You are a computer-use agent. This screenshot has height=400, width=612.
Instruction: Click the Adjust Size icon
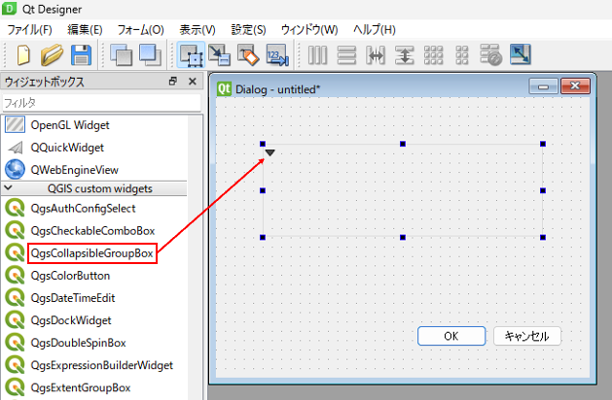coord(520,55)
